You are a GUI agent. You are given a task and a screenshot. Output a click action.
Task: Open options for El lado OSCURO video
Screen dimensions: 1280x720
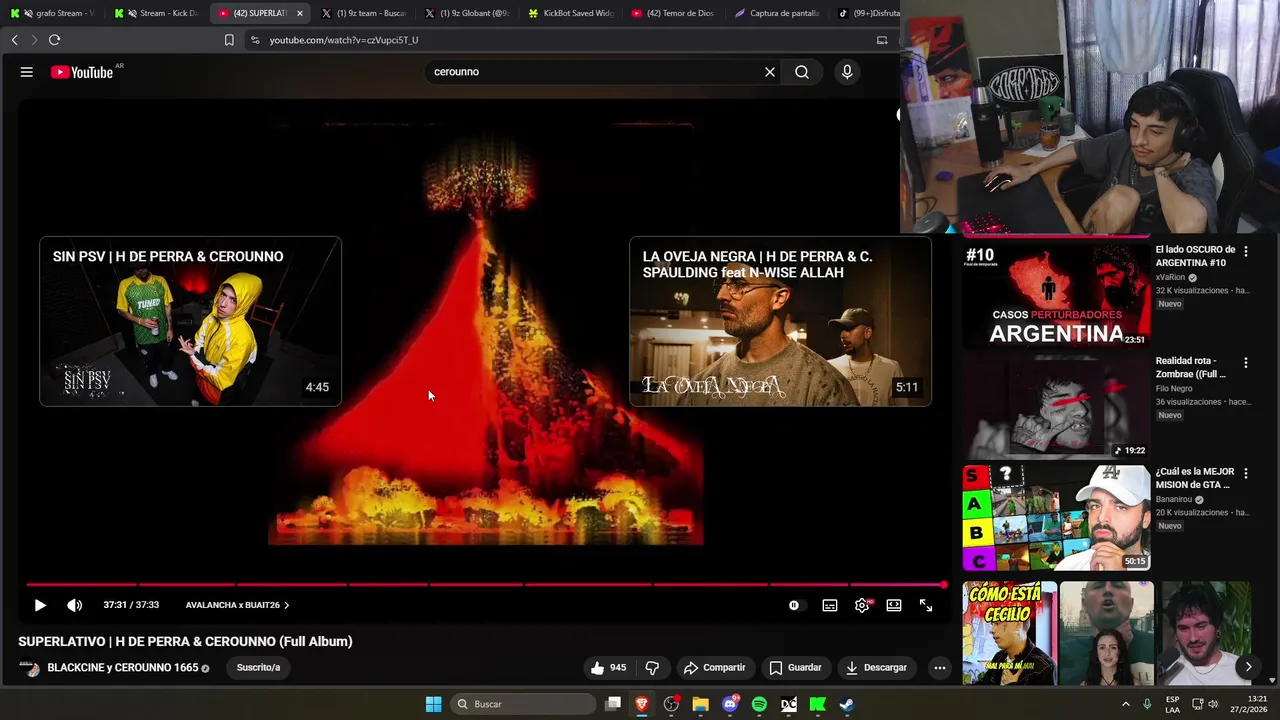tap(1246, 252)
